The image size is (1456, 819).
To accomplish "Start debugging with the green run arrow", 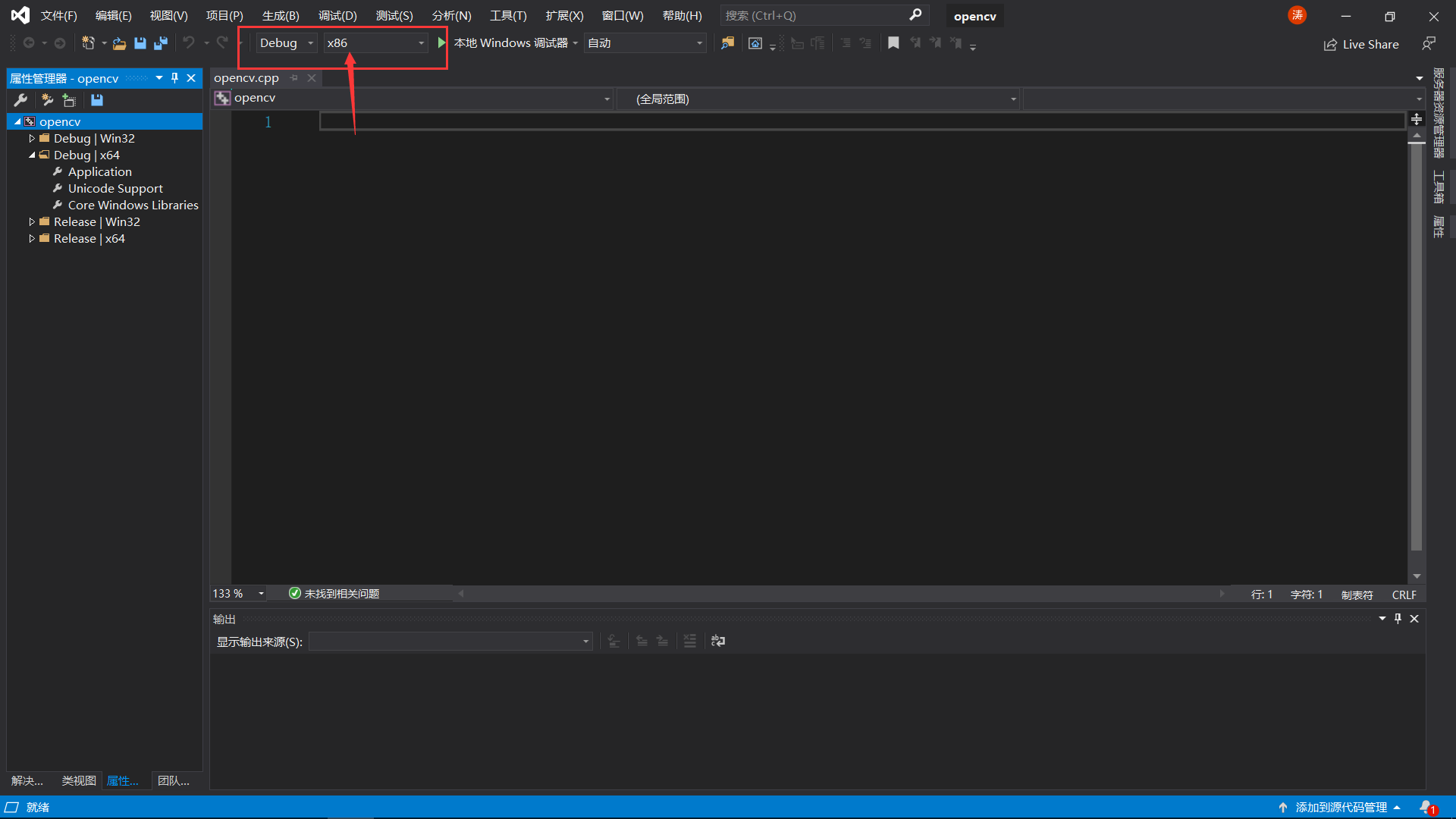I will coord(442,42).
